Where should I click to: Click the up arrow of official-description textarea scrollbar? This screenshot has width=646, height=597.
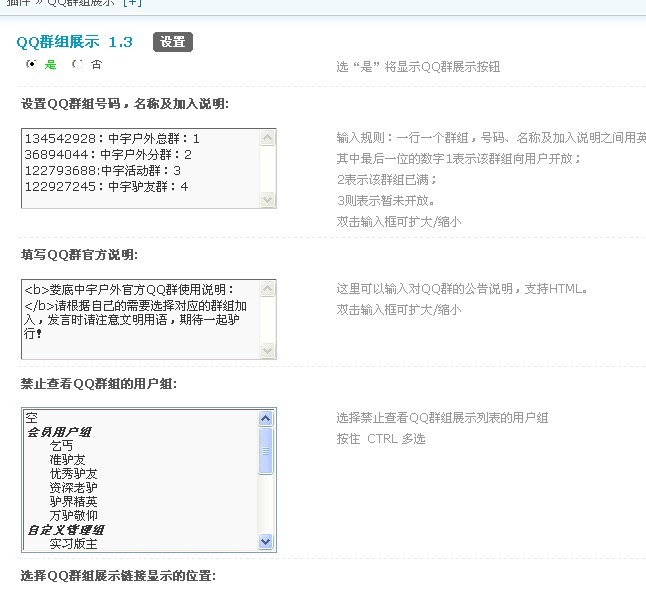[x=267, y=289]
